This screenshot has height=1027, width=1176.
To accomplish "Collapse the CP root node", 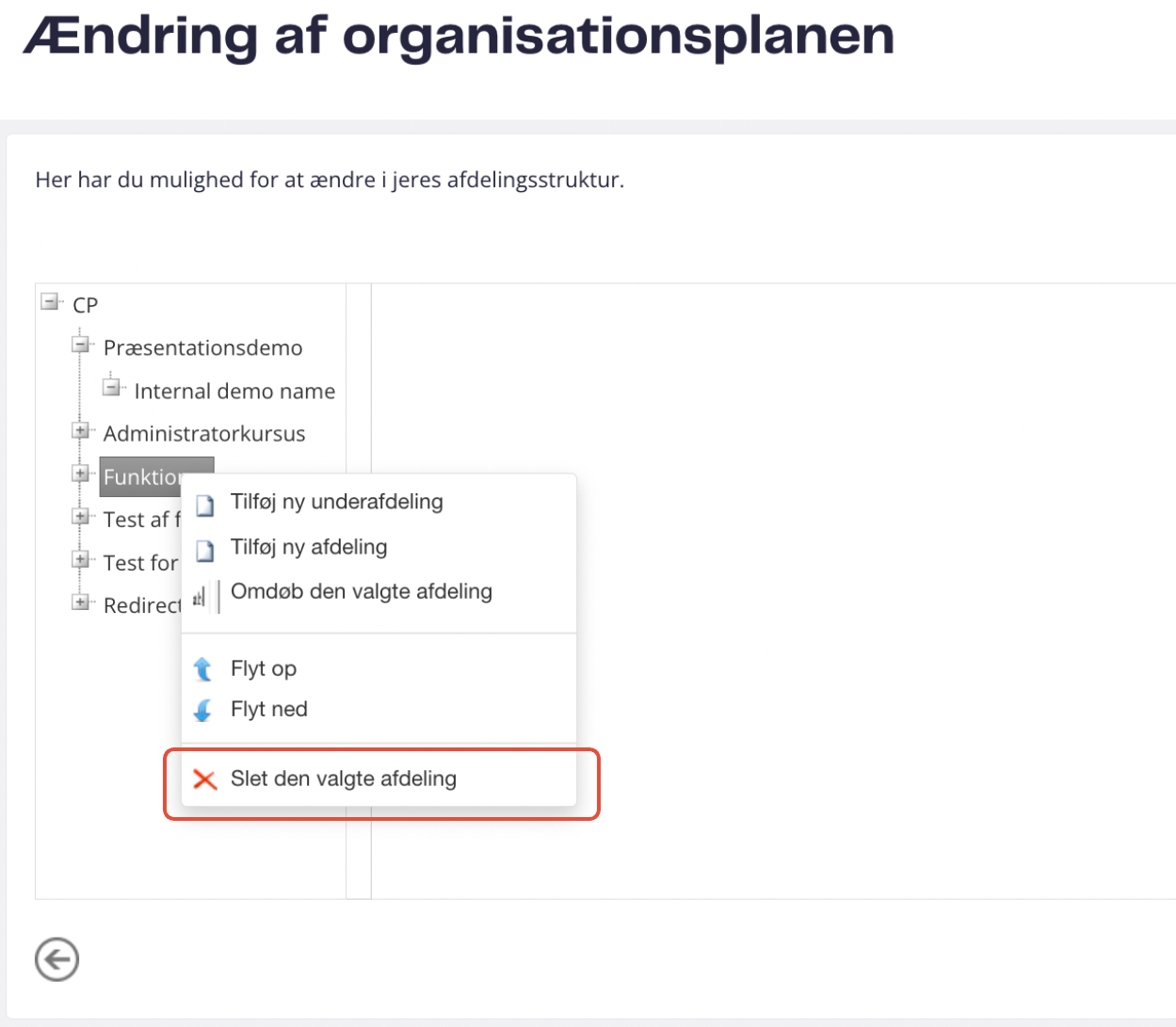I will click(x=50, y=302).
